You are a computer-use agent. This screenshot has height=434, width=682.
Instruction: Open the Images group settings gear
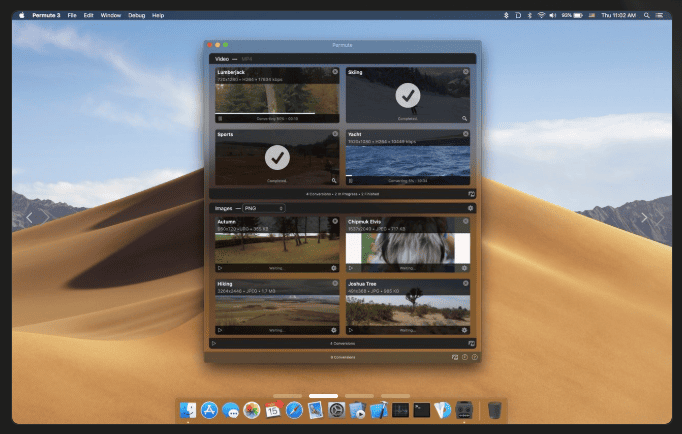[x=470, y=208]
